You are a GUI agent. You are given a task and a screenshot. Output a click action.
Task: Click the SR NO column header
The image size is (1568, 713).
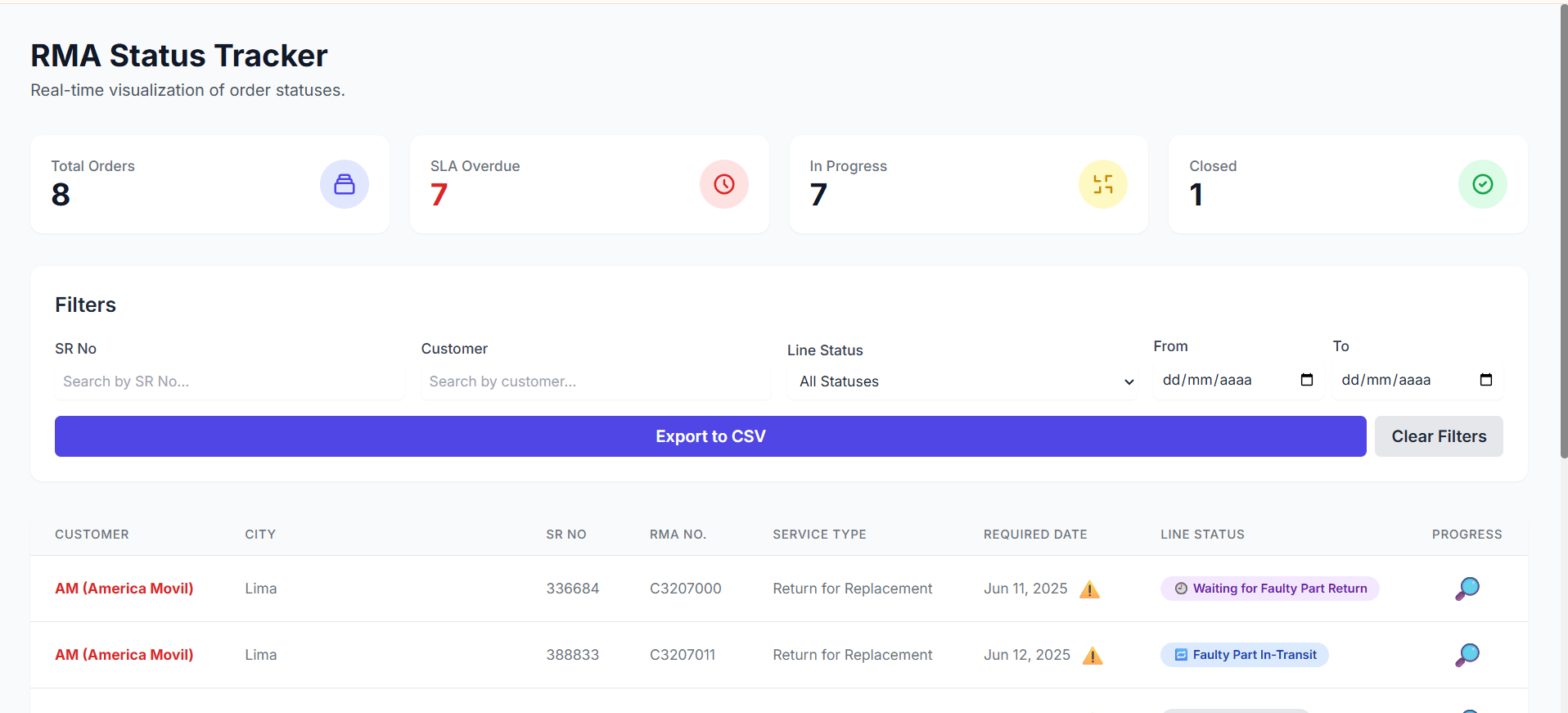pyautogui.click(x=566, y=535)
